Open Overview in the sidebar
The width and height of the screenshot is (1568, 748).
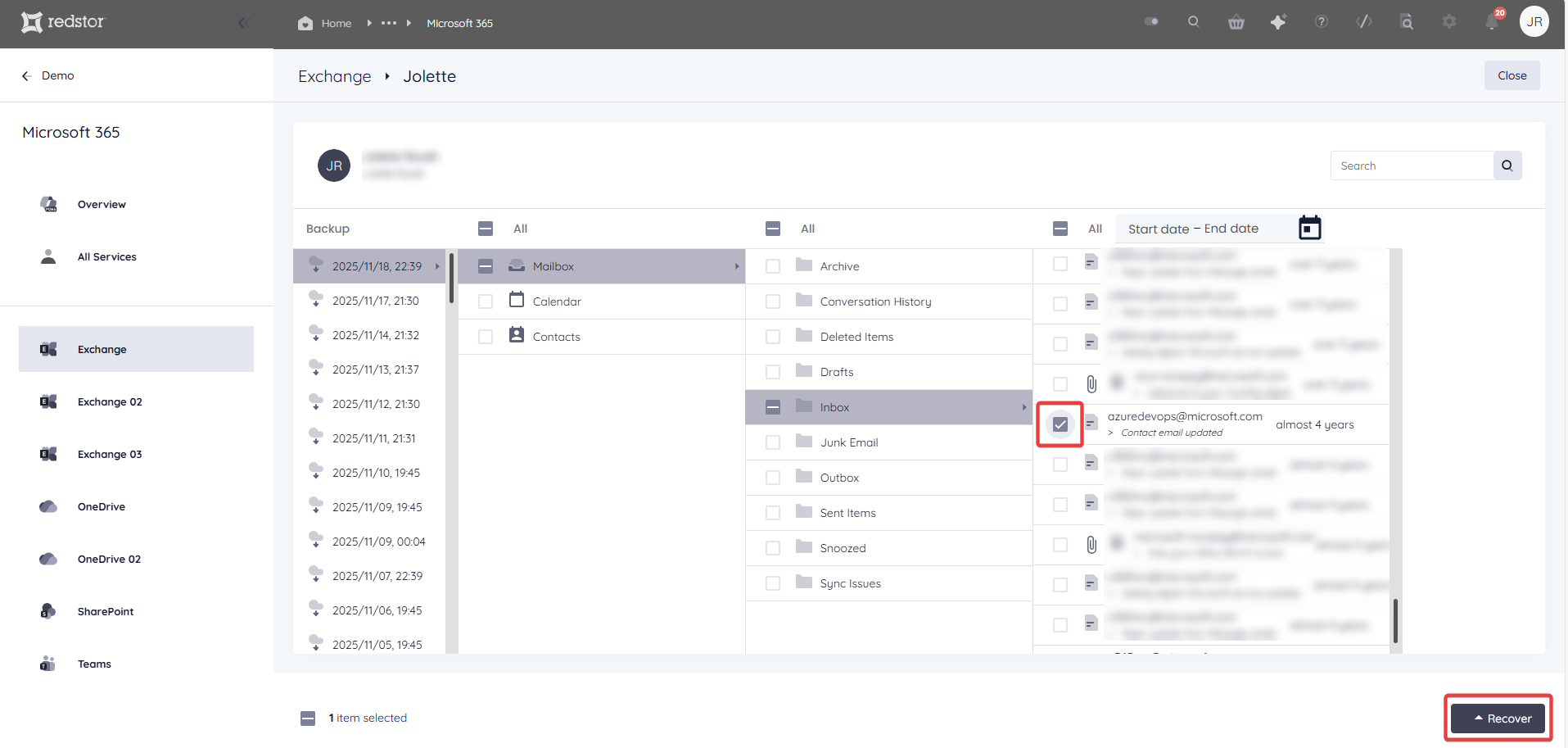pyautogui.click(x=102, y=204)
